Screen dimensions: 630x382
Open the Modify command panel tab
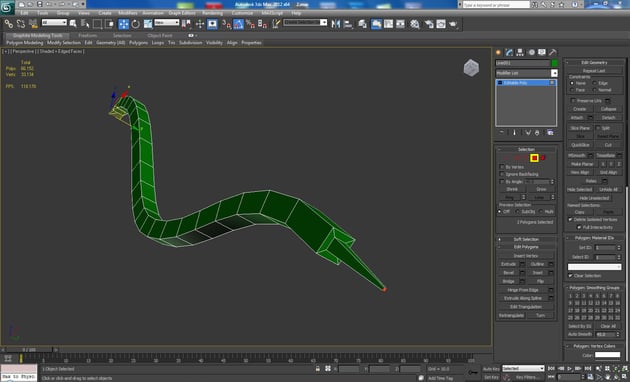point(509,52)
